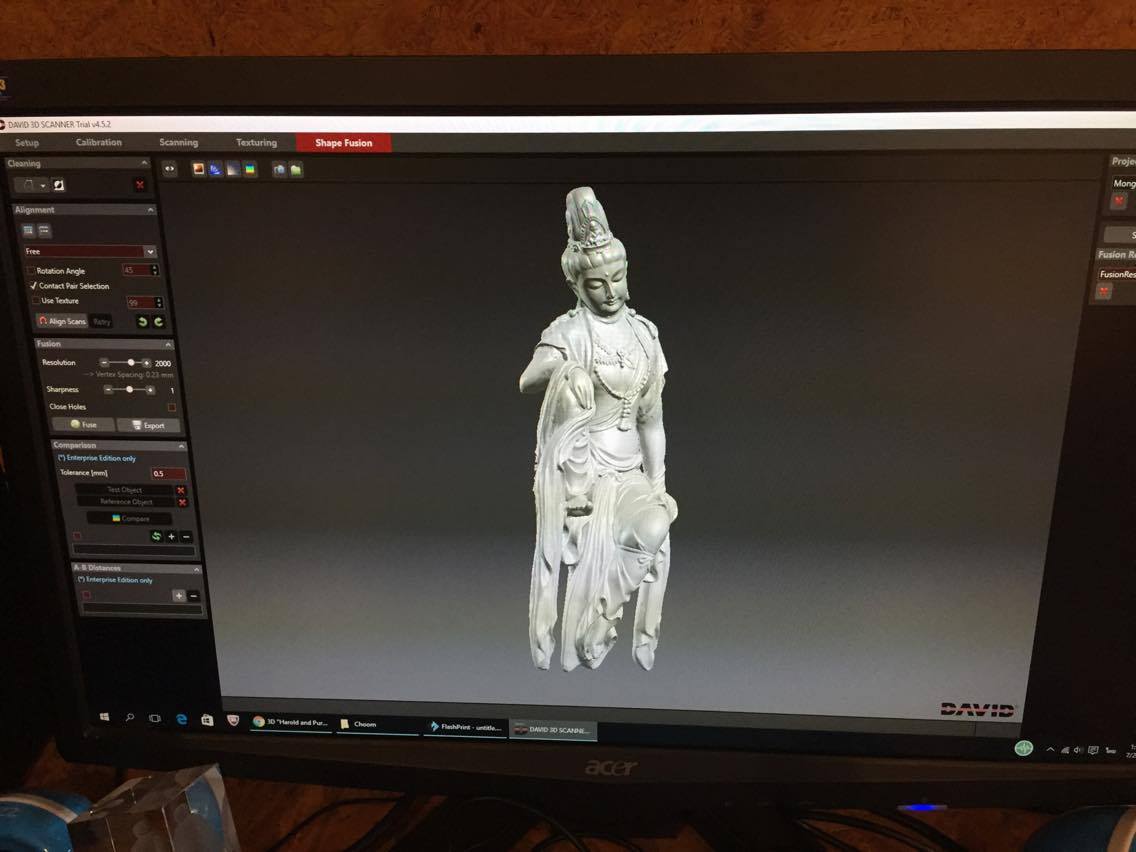Screen dimensions: 1136x852
Task: Click the Align Scans button
Action: click(62, 321)
